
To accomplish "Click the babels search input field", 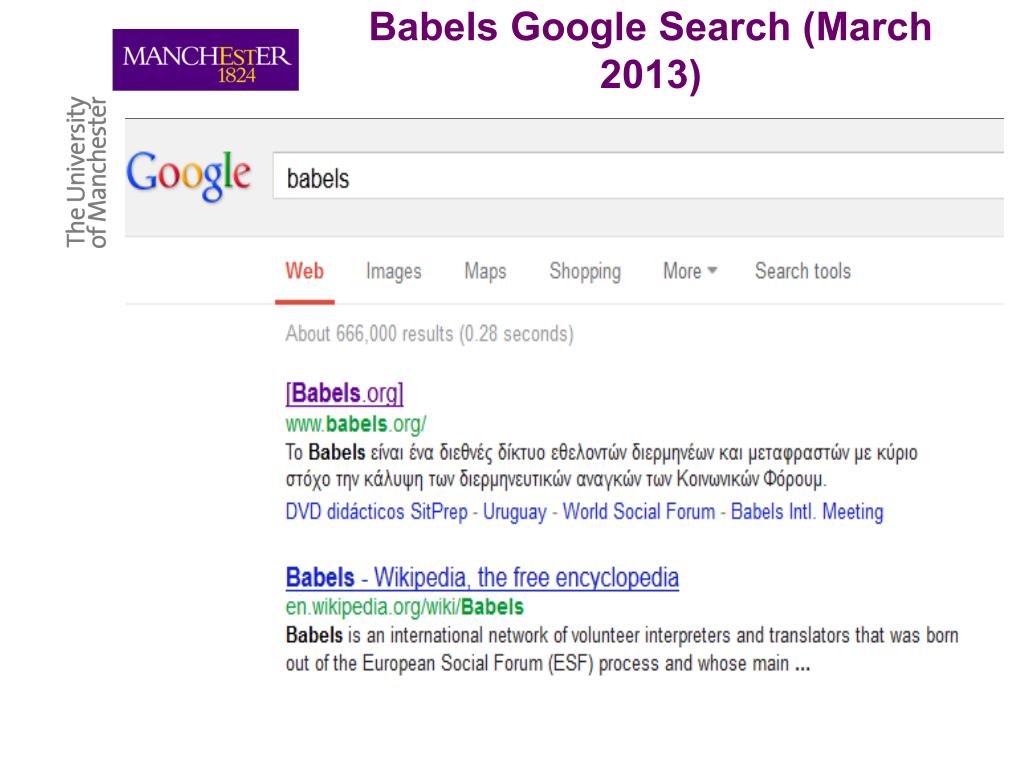I will click(x=638, y=176).
